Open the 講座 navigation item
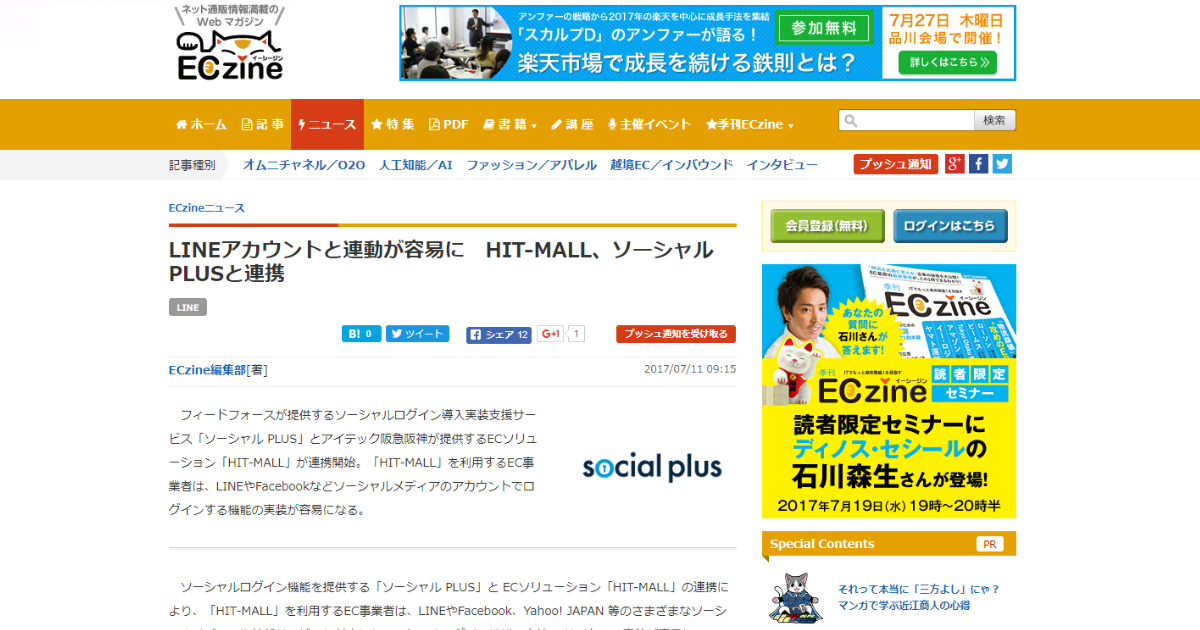The width and height of the screenshot is (1200, 630). 572,125
